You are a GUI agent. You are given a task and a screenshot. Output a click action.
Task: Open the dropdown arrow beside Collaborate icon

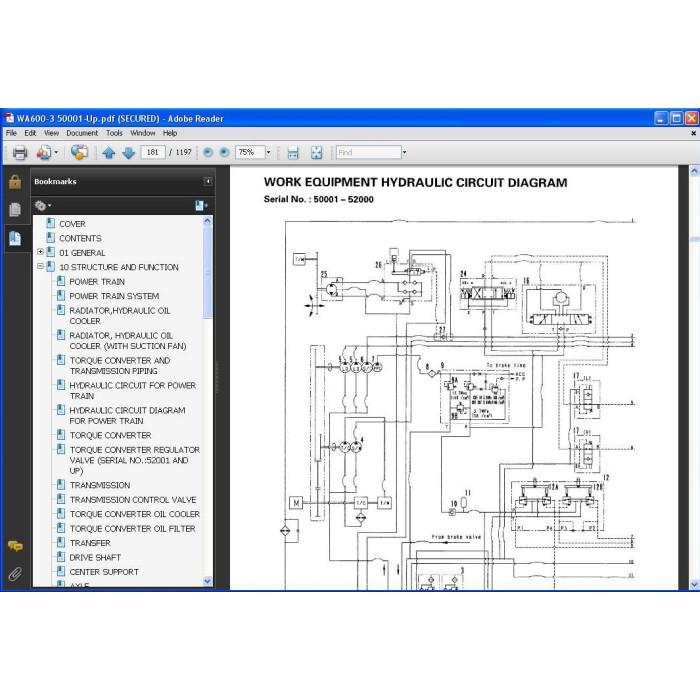(x=56, y=153)
